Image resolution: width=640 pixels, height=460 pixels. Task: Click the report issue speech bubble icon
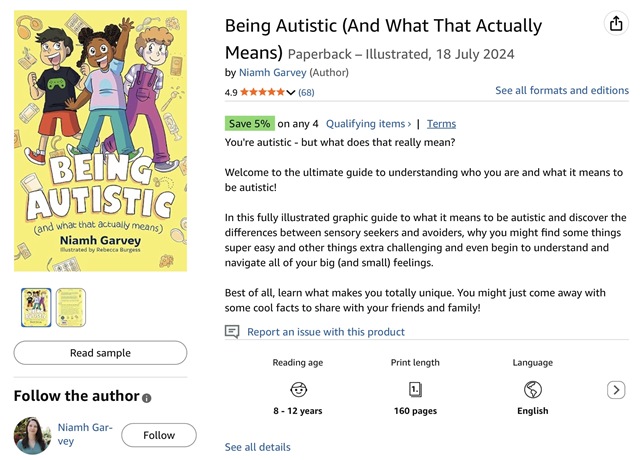coord(232,332)
